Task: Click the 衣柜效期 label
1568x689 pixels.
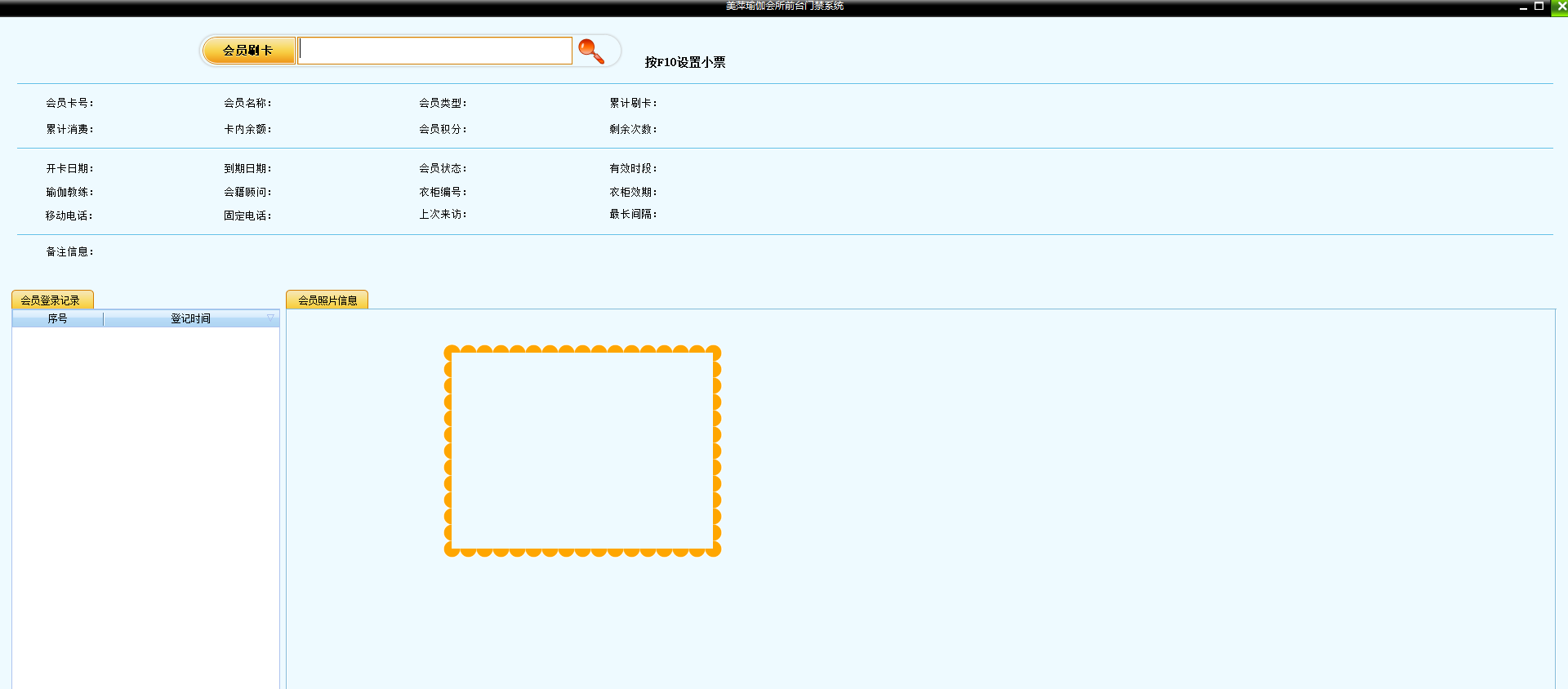Action: (x=633, y=192)
